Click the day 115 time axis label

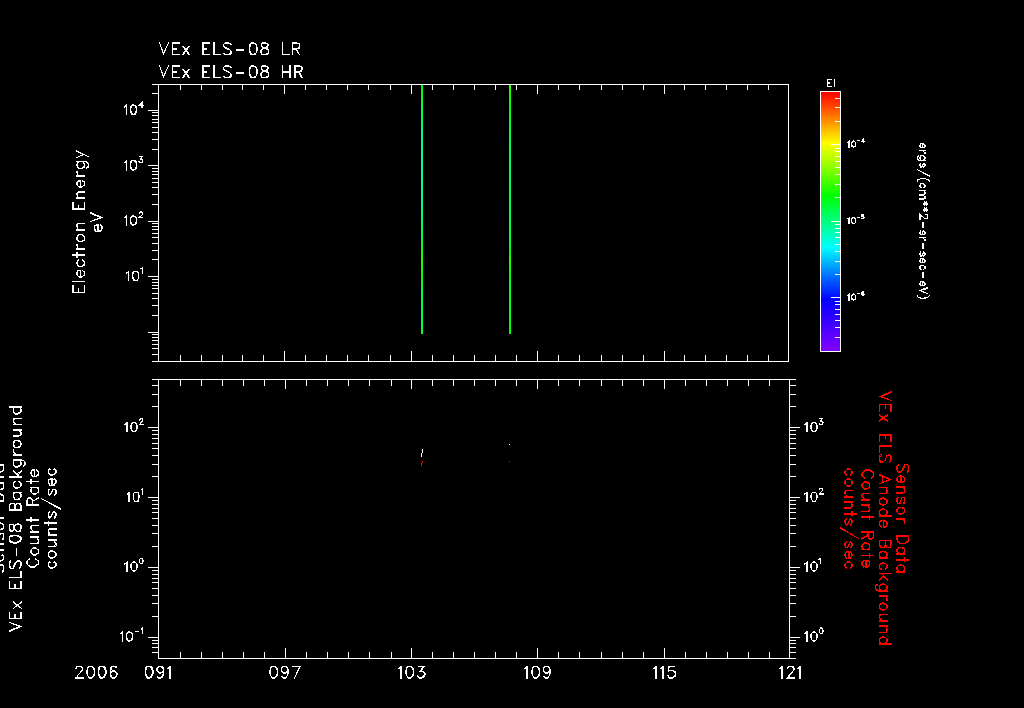[664, 673]
